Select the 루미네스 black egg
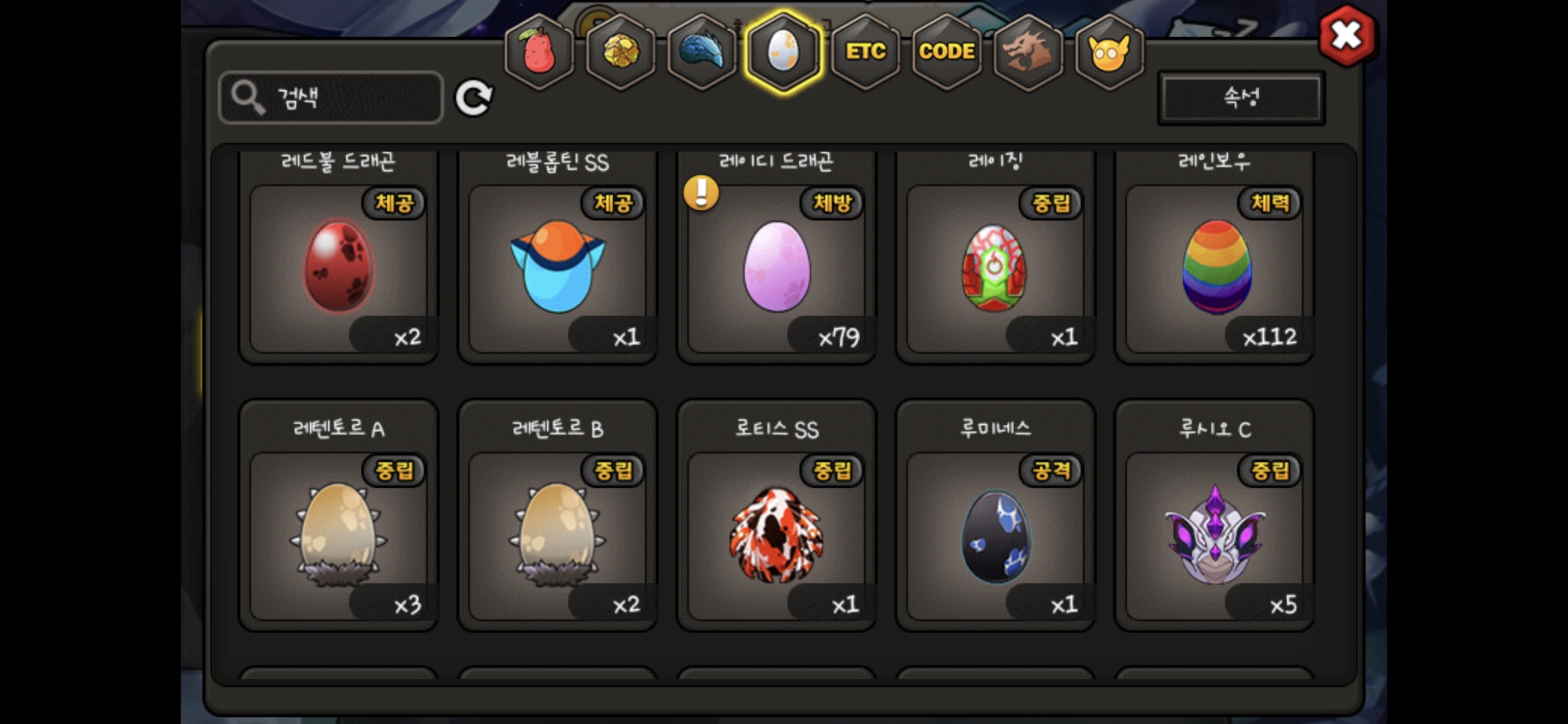 click(995, 515)
